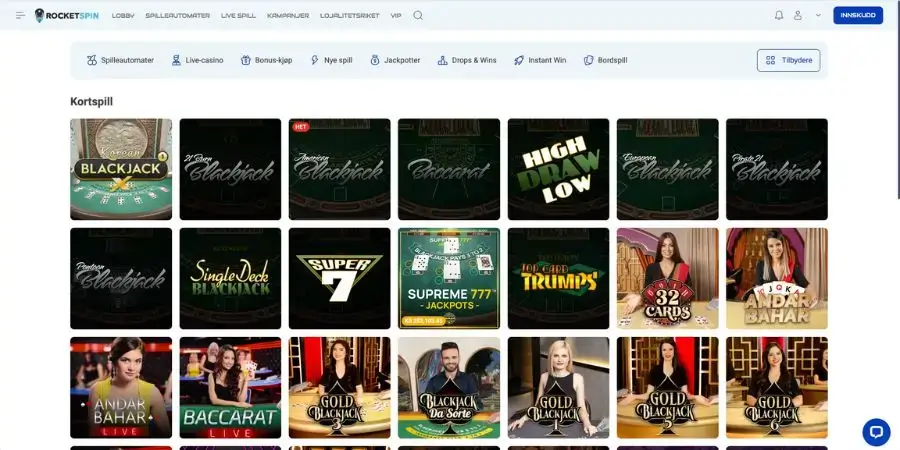This screenshot has width=900, height=450.
Task: Open Gold Blackjack 3 game tile
Action: click(340, 387)
